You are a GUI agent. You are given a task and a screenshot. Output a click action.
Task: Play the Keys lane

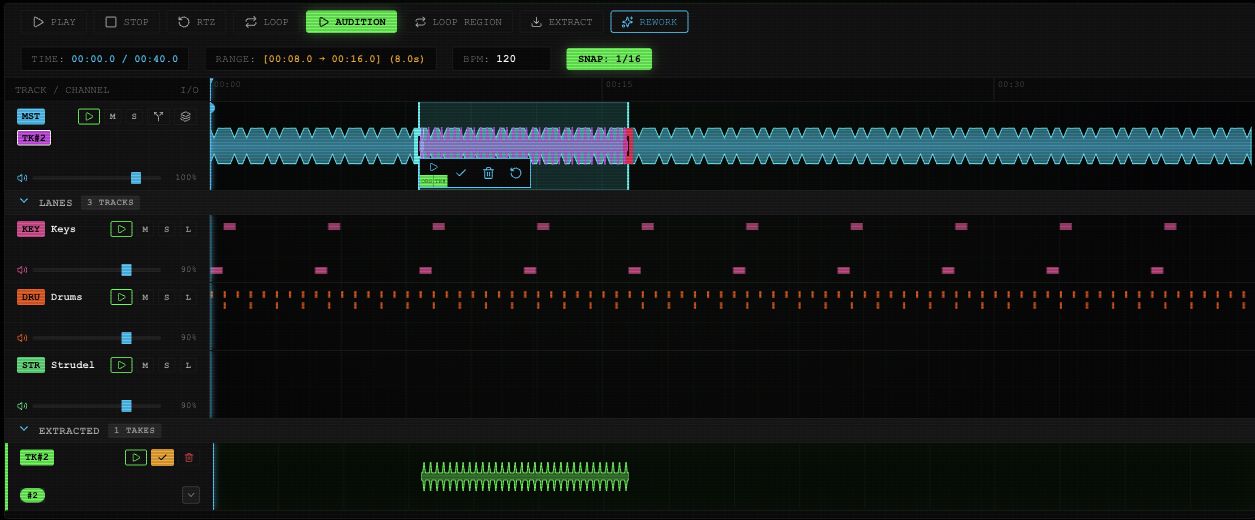click(121, 229)
